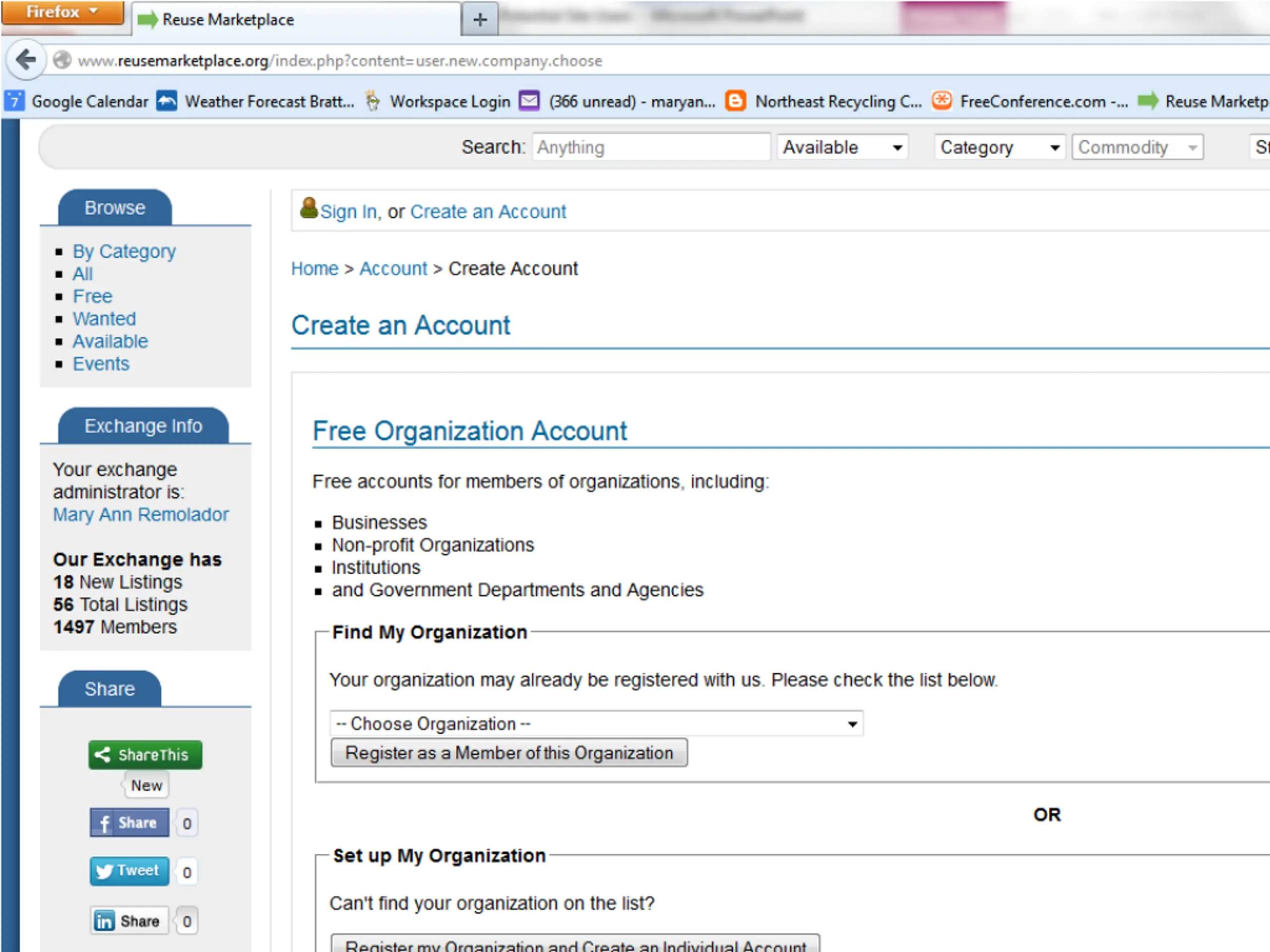Open the 366 unread mail bookmark
Image resolution: width=1270 pixels, height=952 pixels.
(x=618, y=102)
